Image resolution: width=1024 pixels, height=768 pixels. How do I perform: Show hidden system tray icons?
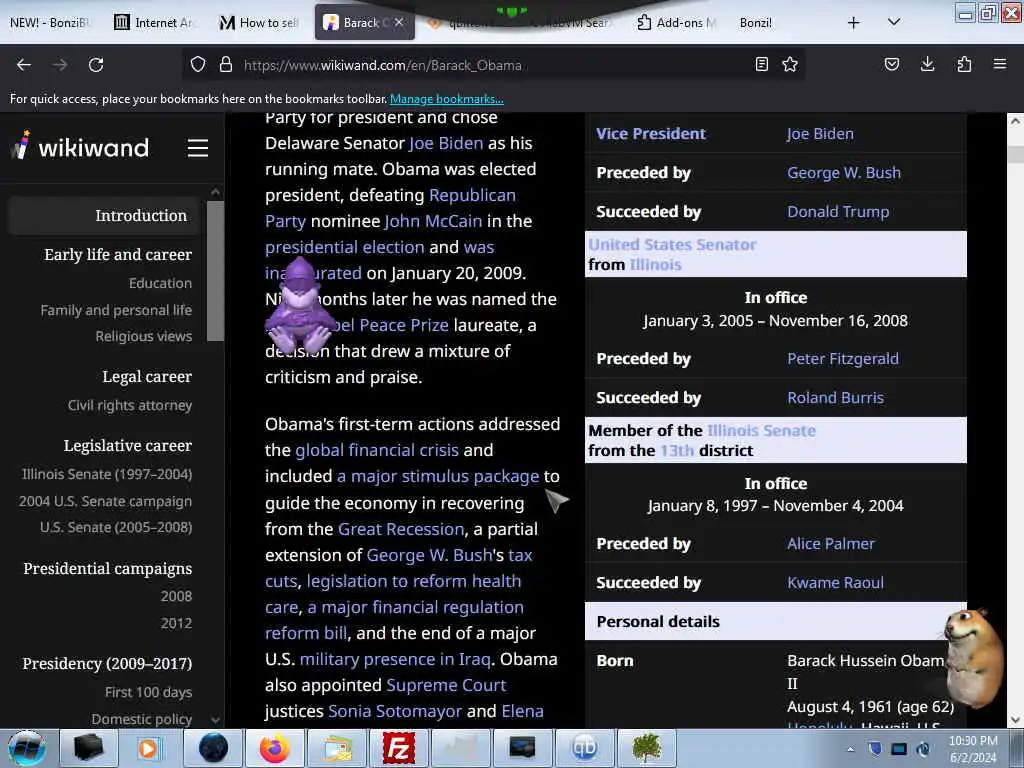point(850,749)
